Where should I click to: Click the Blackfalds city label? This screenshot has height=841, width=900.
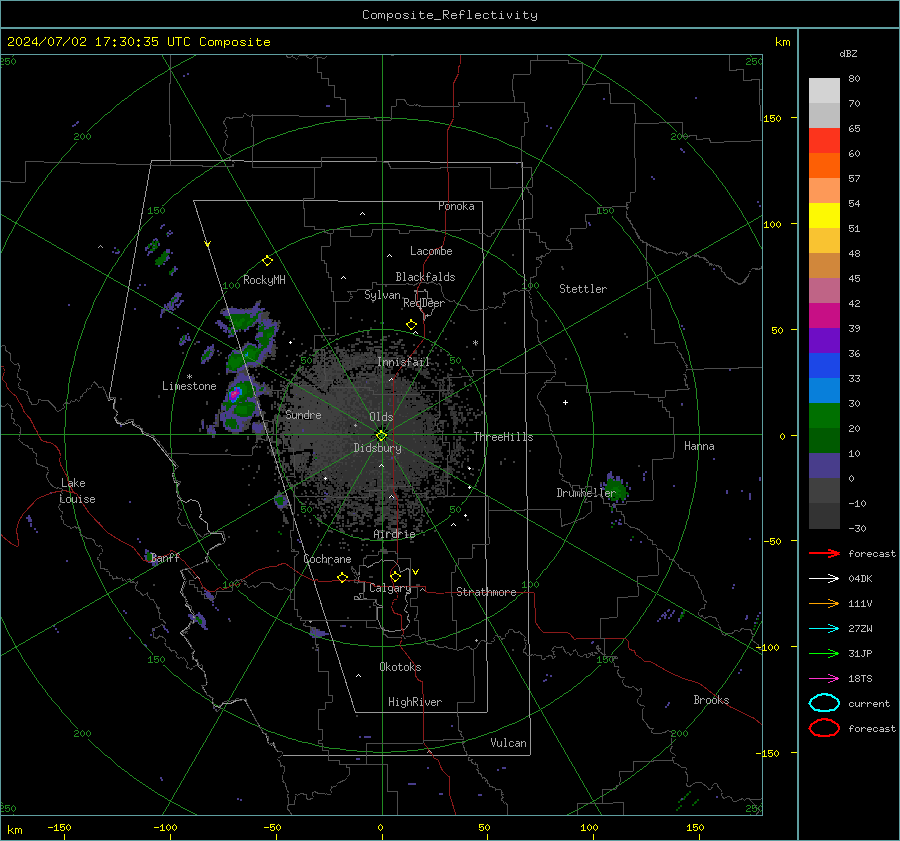[x=425, y=277]
